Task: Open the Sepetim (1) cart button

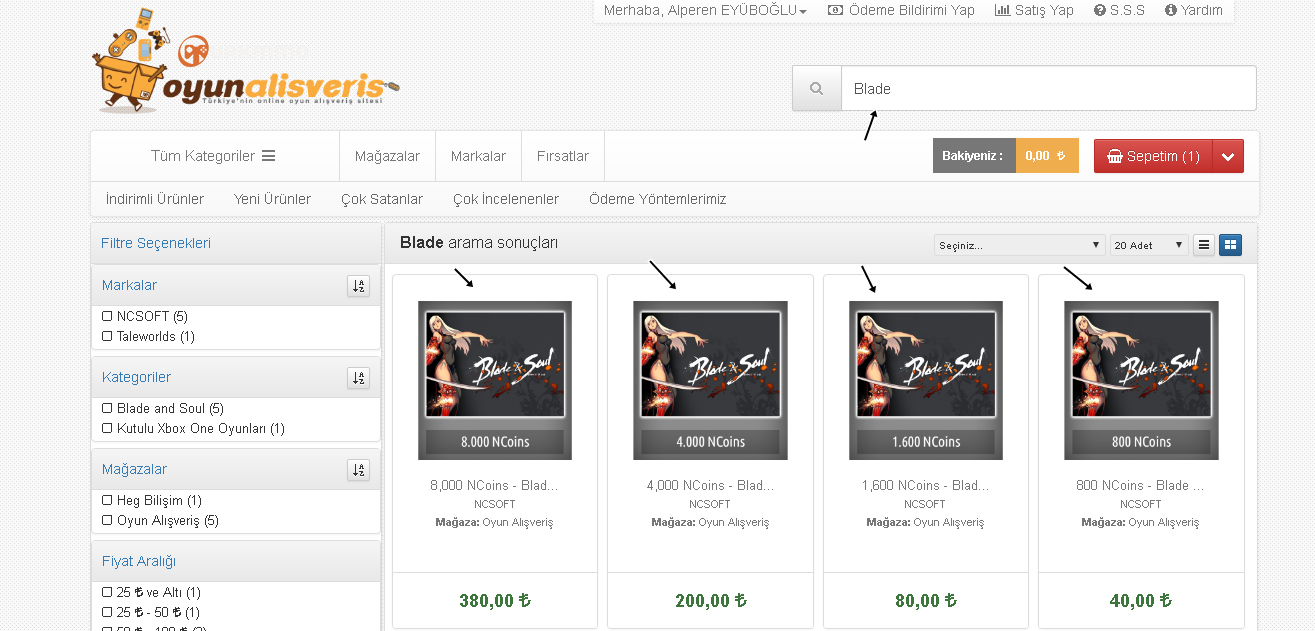Action: (1153, 156)
